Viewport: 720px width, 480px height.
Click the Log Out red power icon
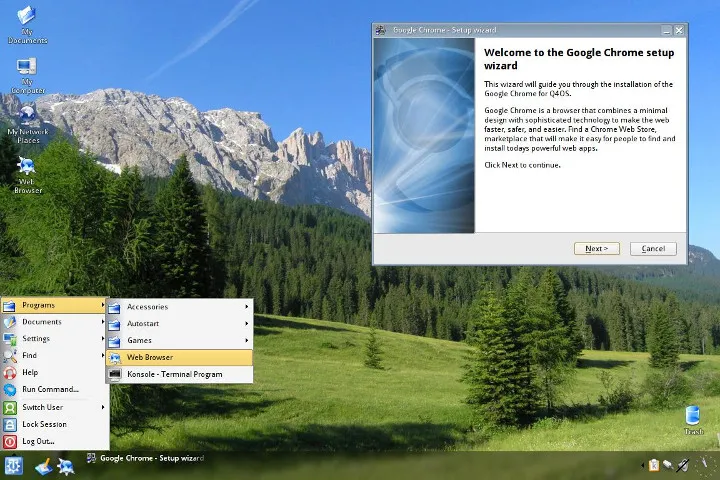[x=10, y=441]
